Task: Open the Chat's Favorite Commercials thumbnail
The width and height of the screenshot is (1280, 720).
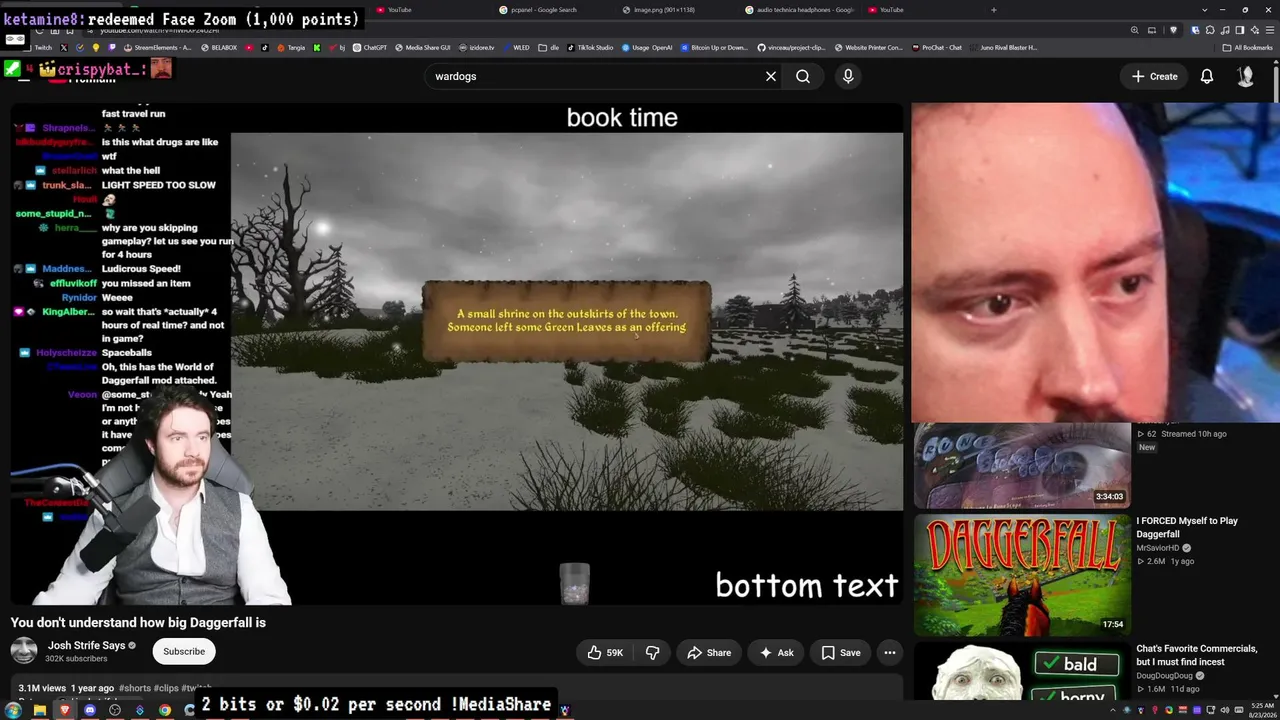Action: click(1022, 671)
